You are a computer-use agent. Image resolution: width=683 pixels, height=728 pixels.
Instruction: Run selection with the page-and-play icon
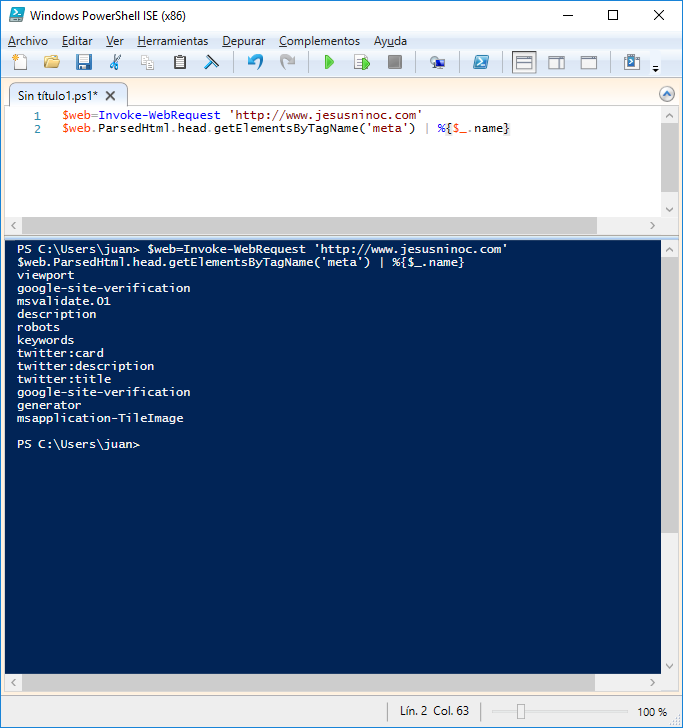click(362, 62)
